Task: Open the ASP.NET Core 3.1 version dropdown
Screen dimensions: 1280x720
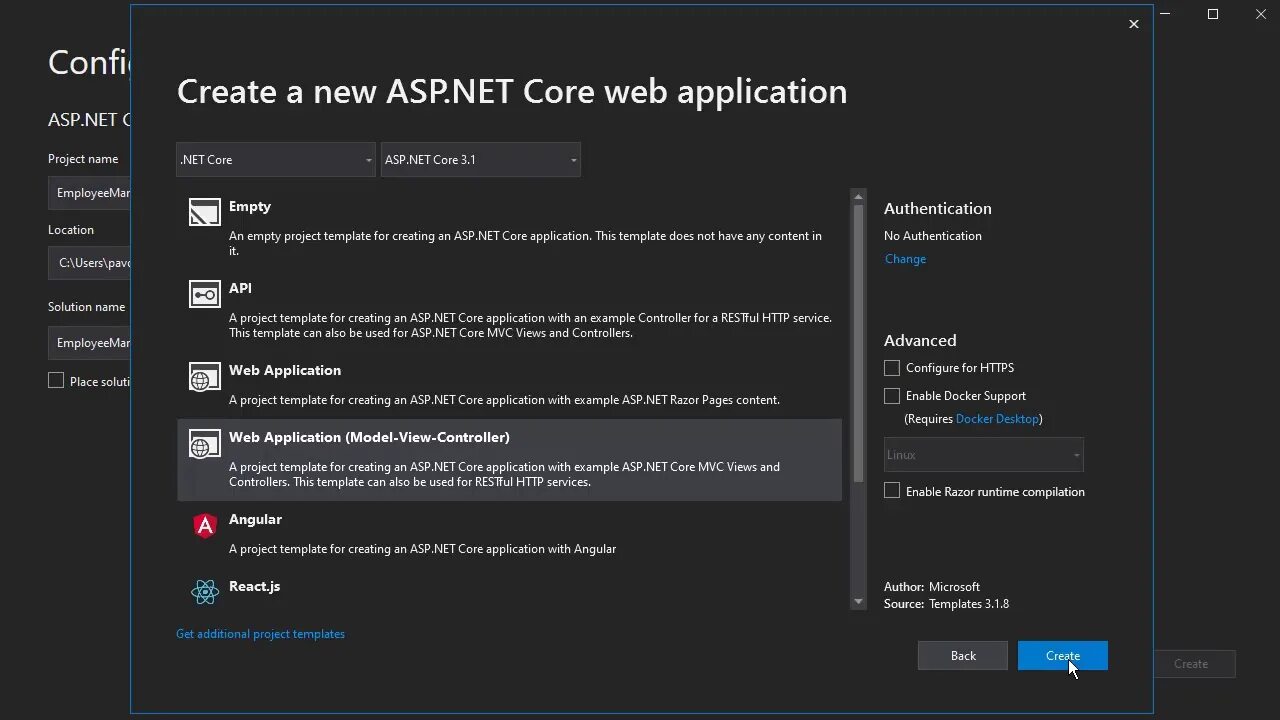Action: coord(480,160)
